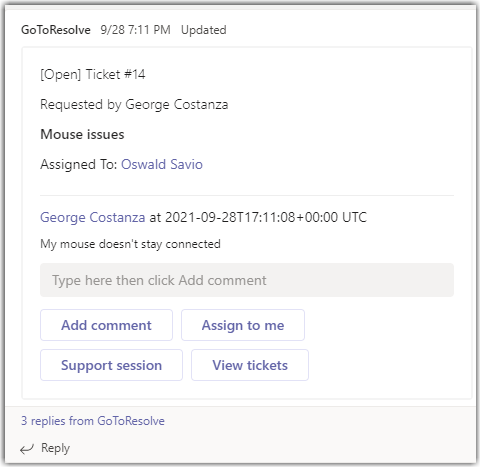Open View tickets

pos(250,365)
